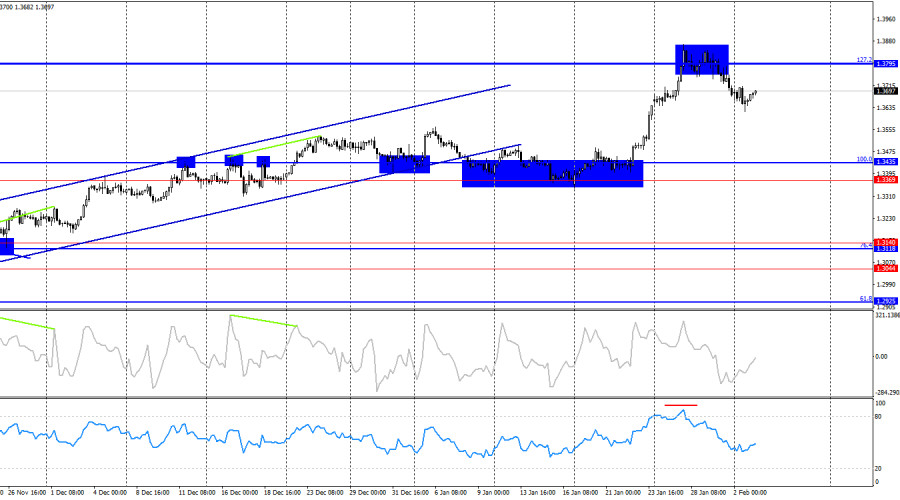This screenshot has height=500, width=900.
Task: Click the 1.3555 price scale value
Action: pyautogui.click(x=886, y=129)
